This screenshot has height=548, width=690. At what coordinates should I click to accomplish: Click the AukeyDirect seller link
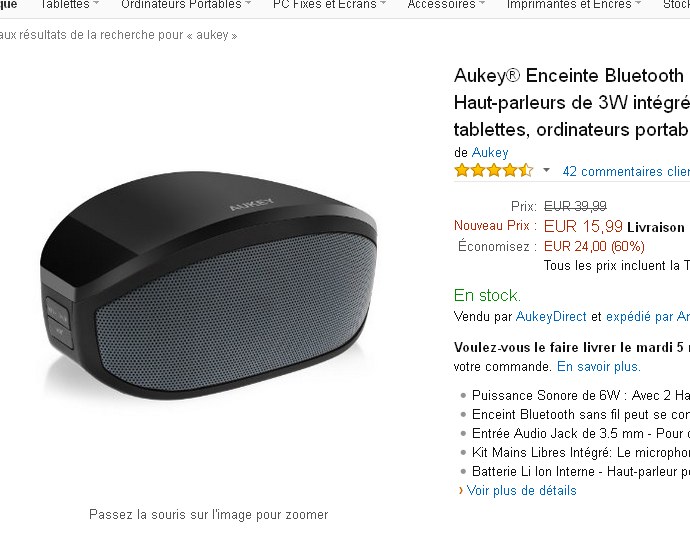(551, 316)
